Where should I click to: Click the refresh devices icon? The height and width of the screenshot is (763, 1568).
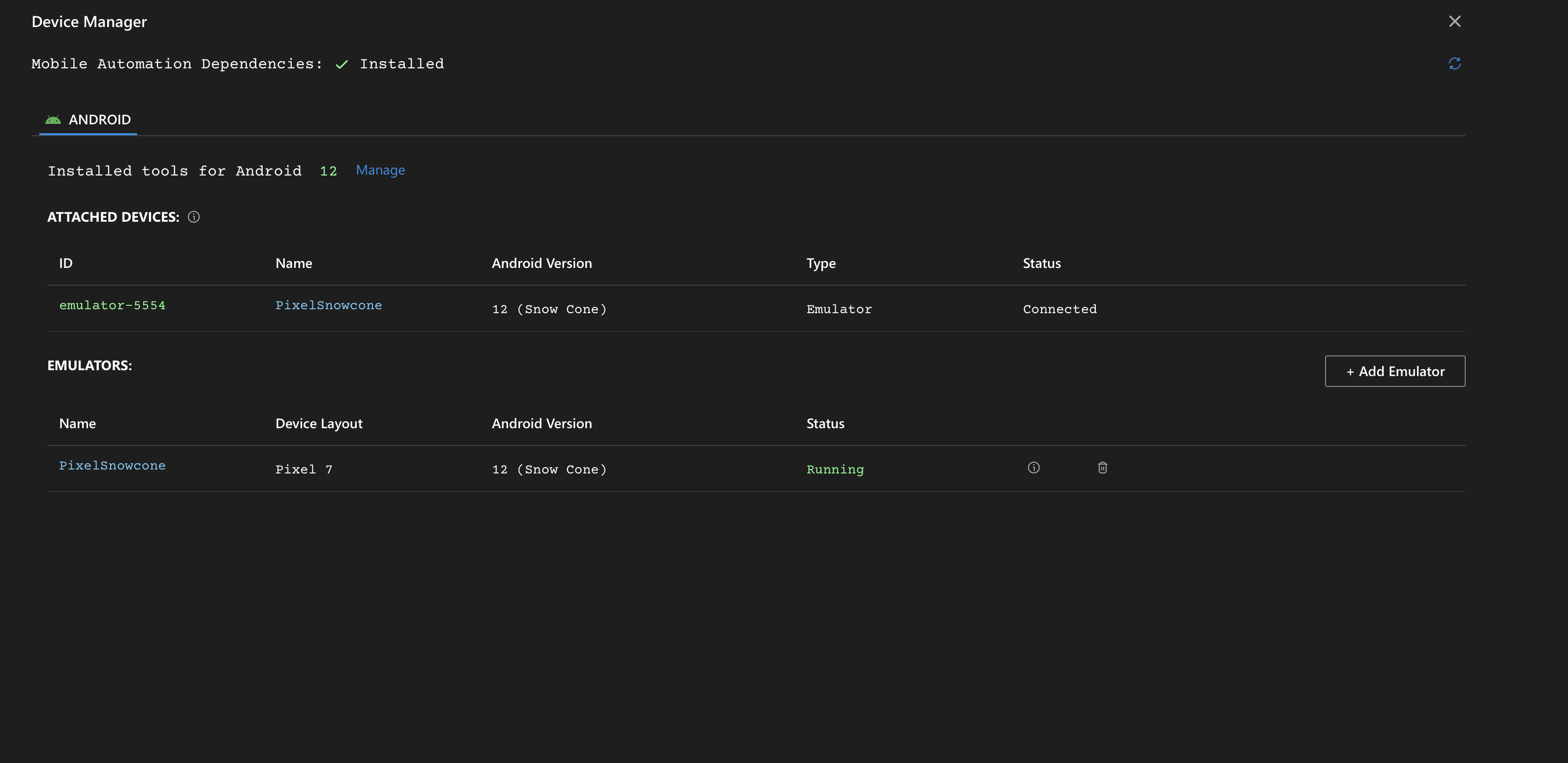point(1454,64)
